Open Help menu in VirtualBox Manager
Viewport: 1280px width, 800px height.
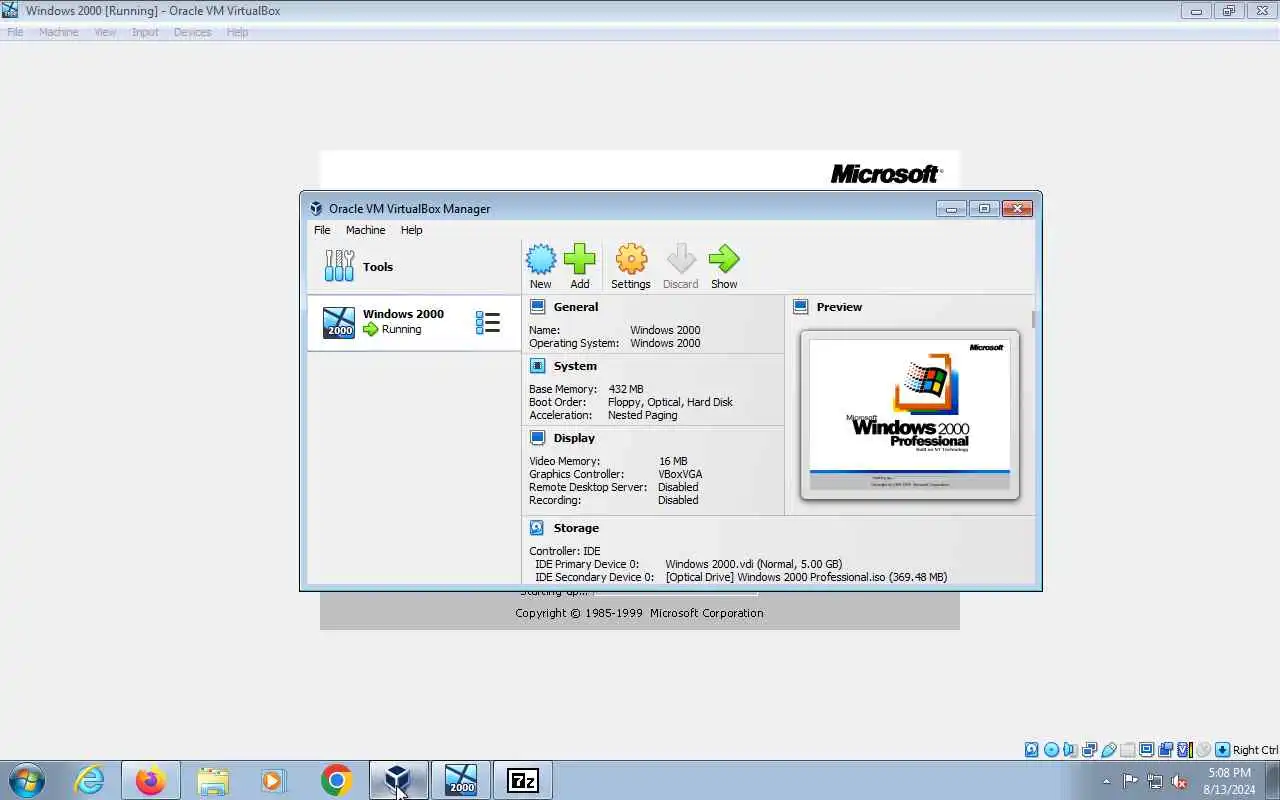click(411, 230)
